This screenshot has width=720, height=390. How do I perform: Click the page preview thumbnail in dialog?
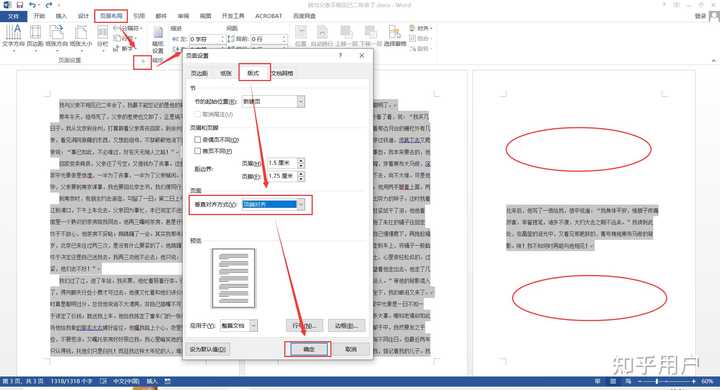233,278
